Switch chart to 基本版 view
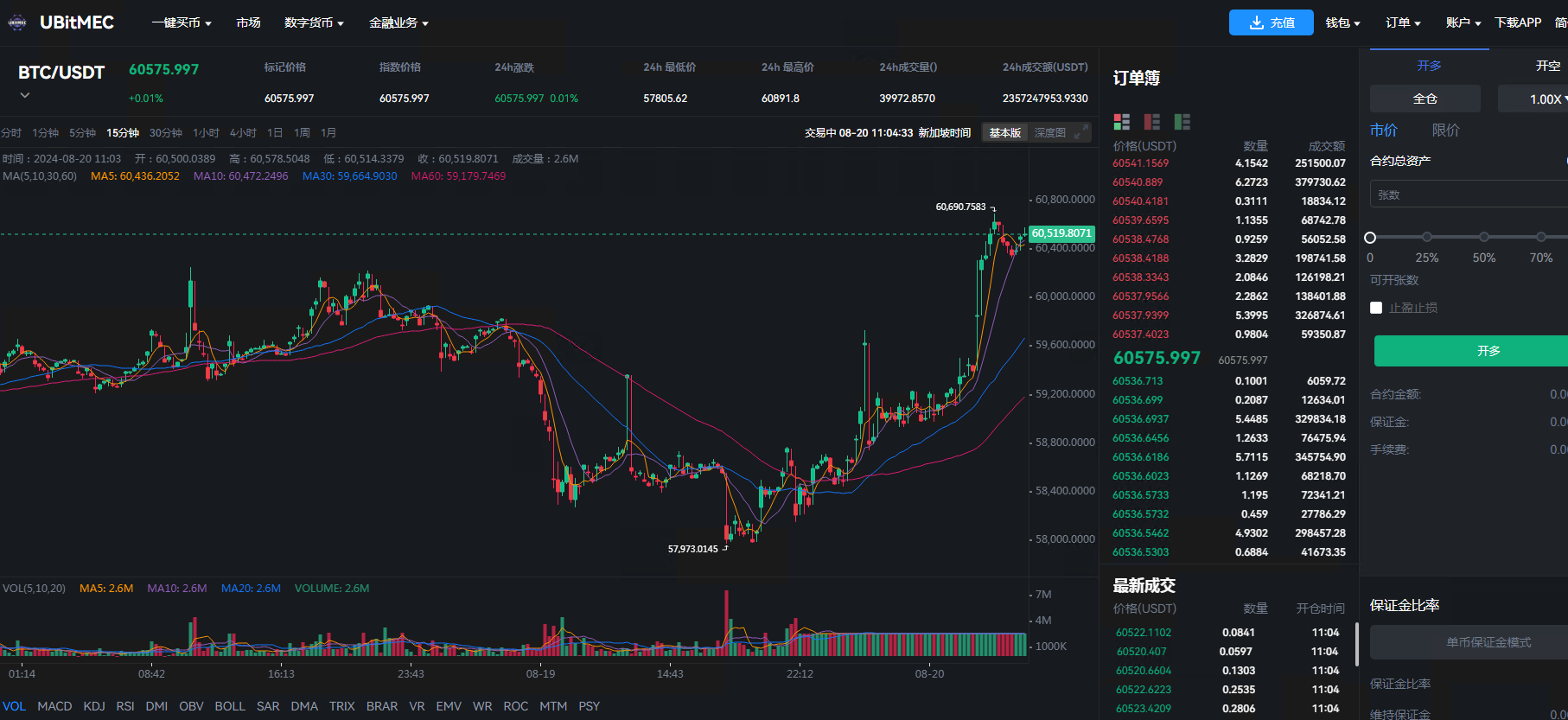This screenshot has height=720, width=1568. (1004, 132)
